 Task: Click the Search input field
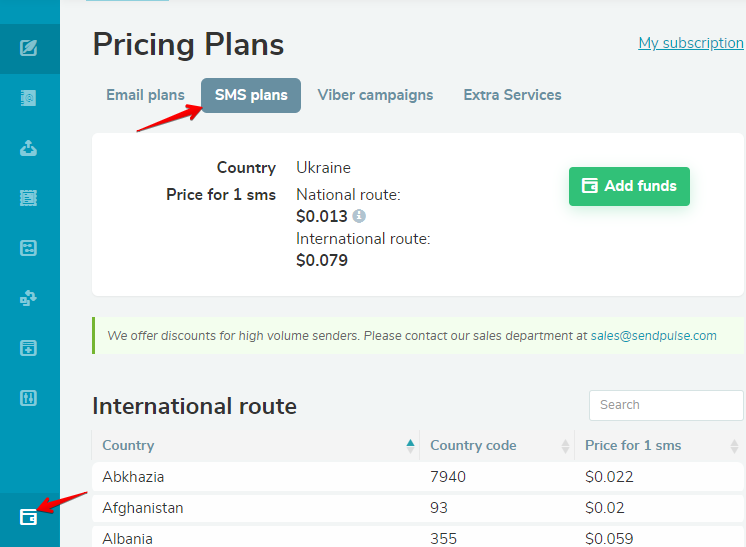pyautogui.click(x=666, y=405)
